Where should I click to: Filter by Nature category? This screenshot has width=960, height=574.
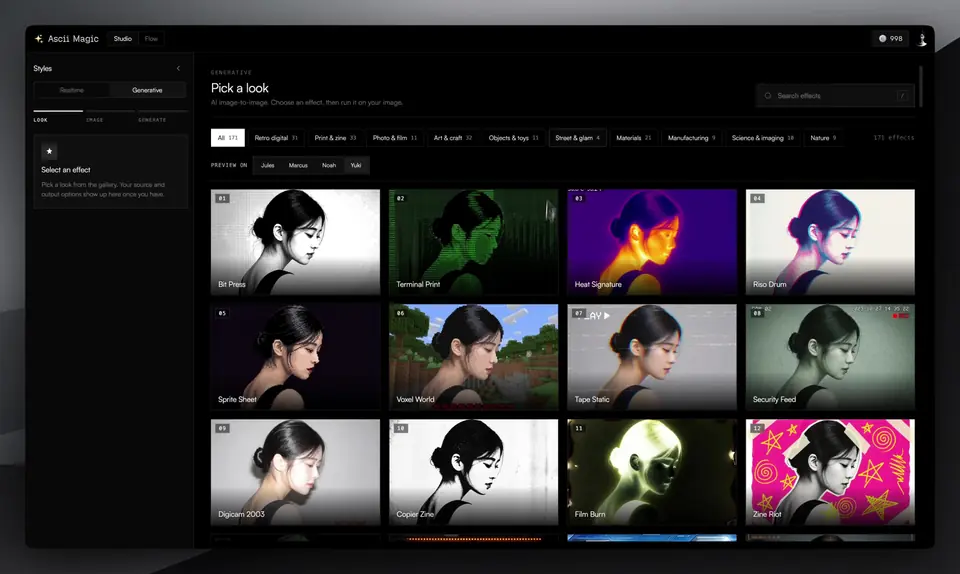pos(823,138)
